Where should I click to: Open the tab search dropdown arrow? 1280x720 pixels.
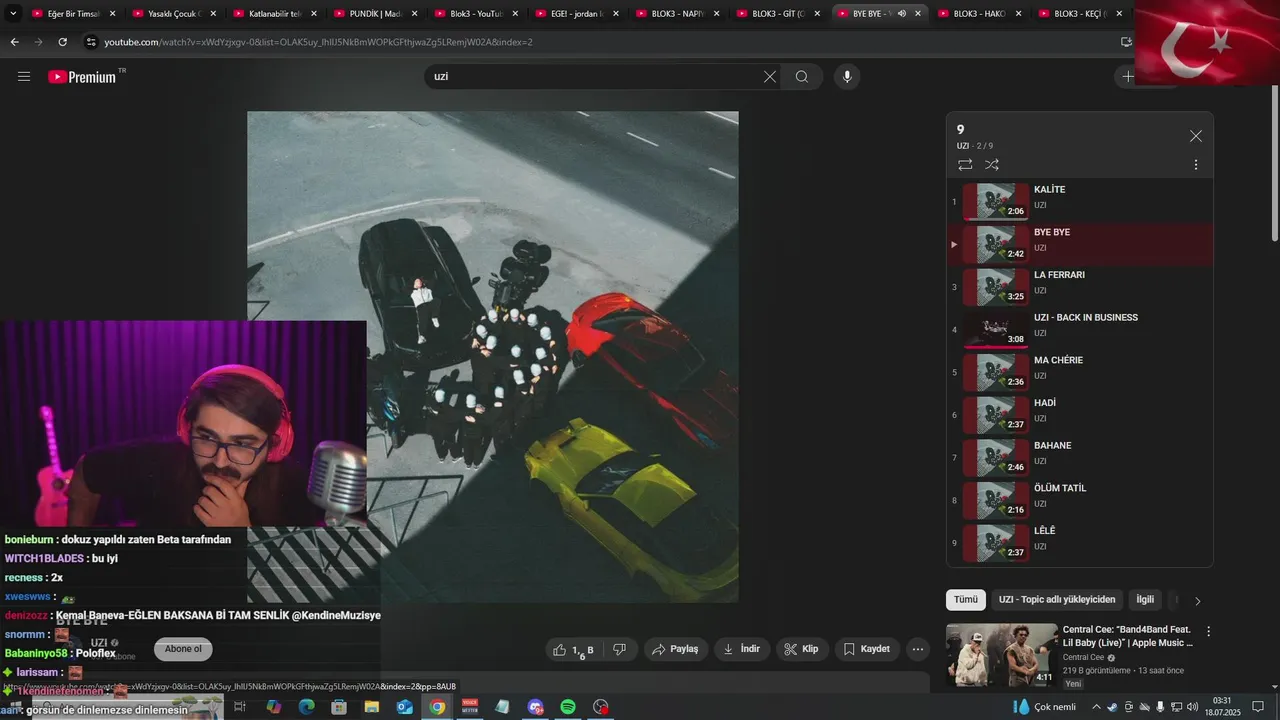13,14
